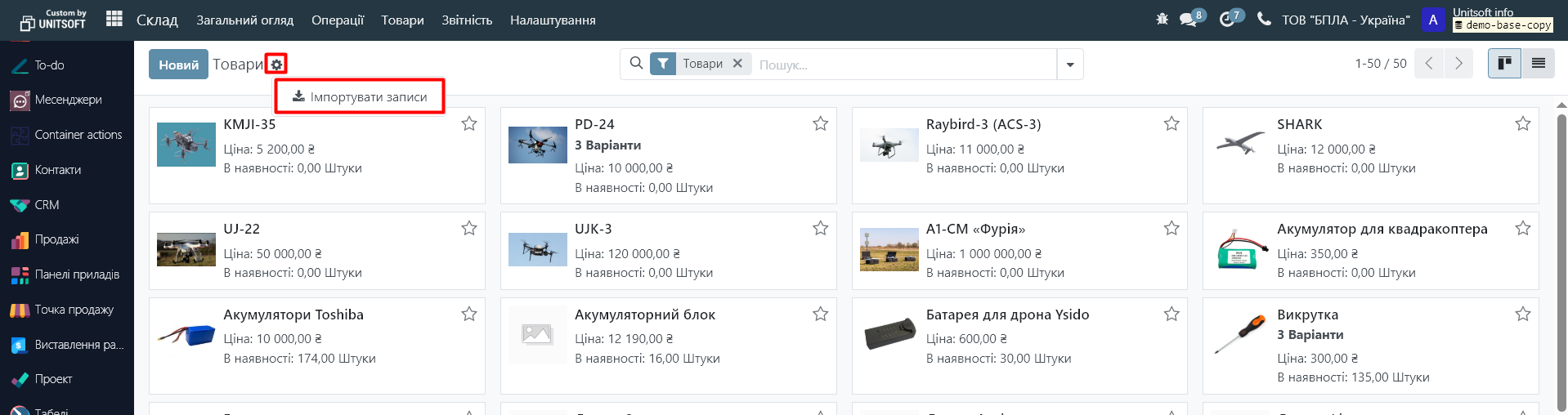Switch to kanban view

[1504, 64]
